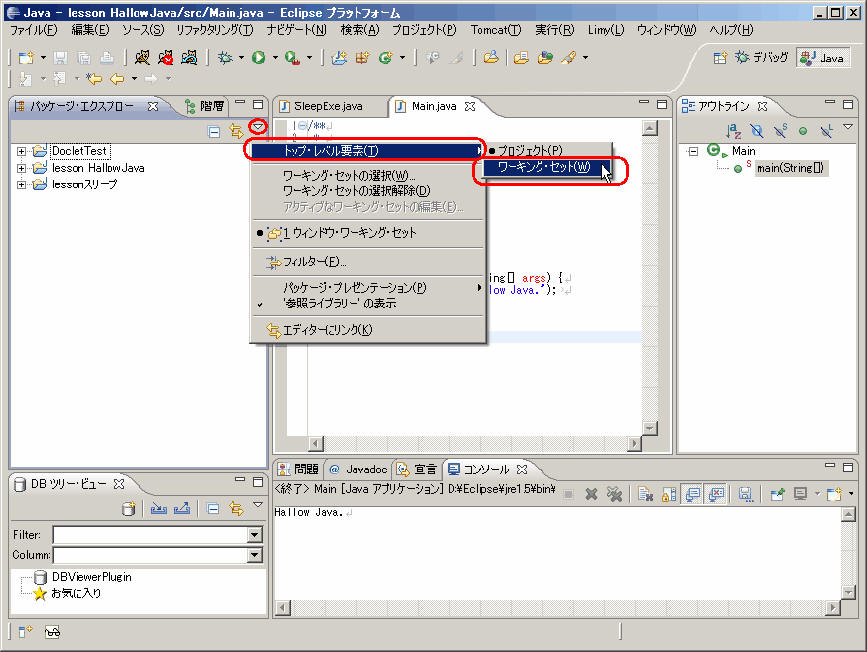
Task: Click the green Run button in toolbar
Action: point(258,58)
